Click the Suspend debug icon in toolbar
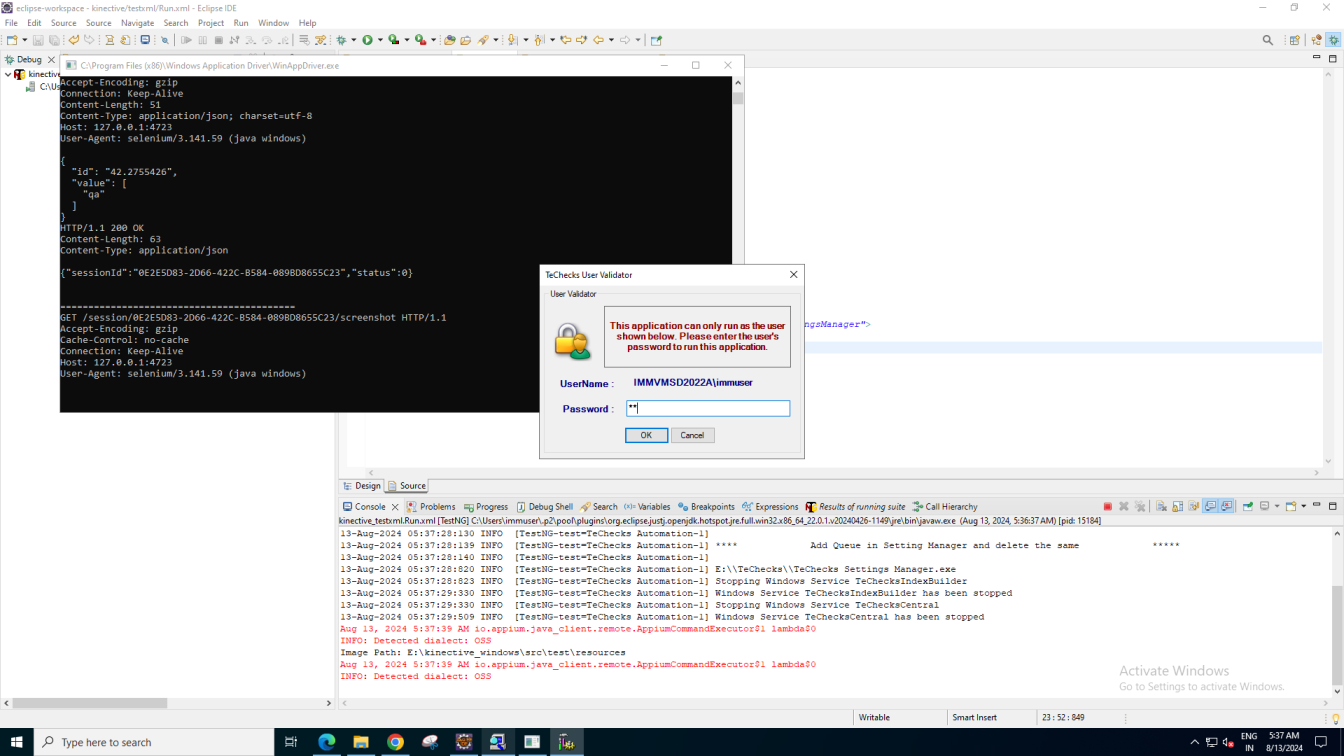Viewport: 1344px width, 756px height. coord(202,40)
